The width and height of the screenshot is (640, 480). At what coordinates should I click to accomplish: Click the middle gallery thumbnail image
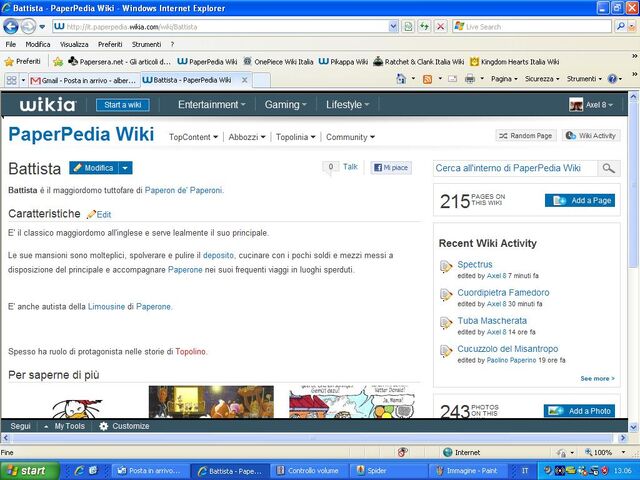coord(211,402)
